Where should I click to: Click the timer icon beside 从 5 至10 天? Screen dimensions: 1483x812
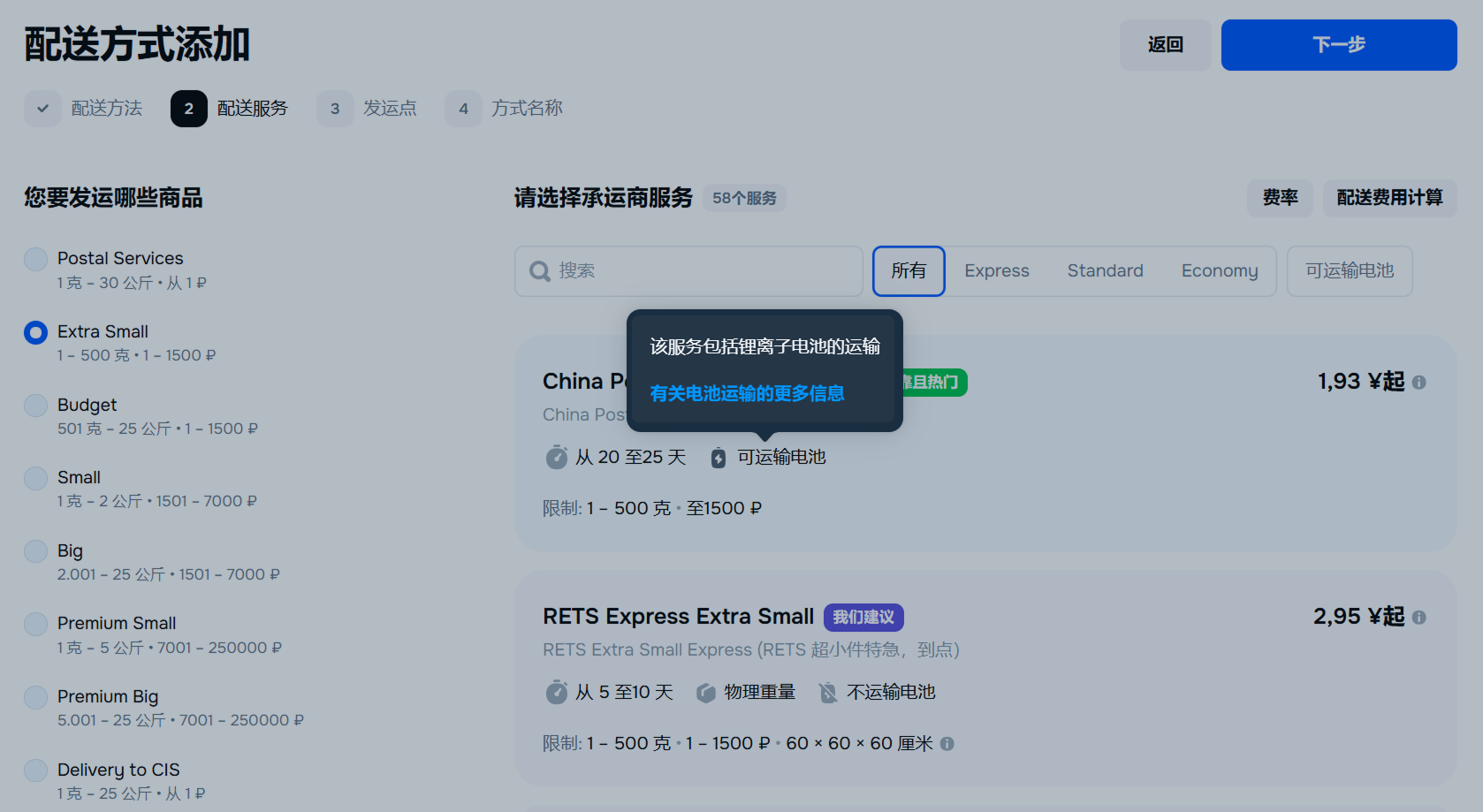(557, 693)
